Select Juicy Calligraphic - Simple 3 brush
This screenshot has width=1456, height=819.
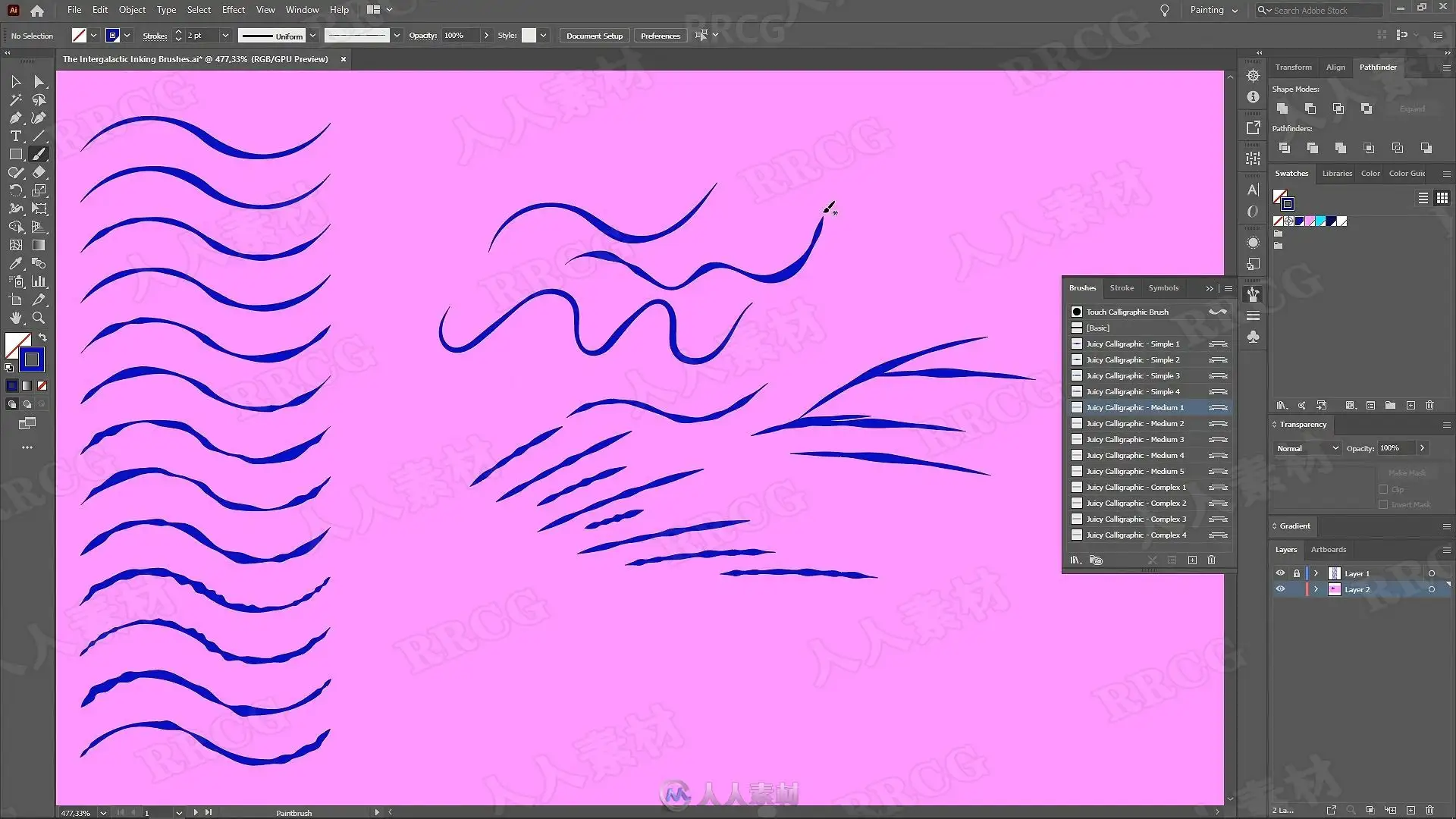tap(1149, 376)
